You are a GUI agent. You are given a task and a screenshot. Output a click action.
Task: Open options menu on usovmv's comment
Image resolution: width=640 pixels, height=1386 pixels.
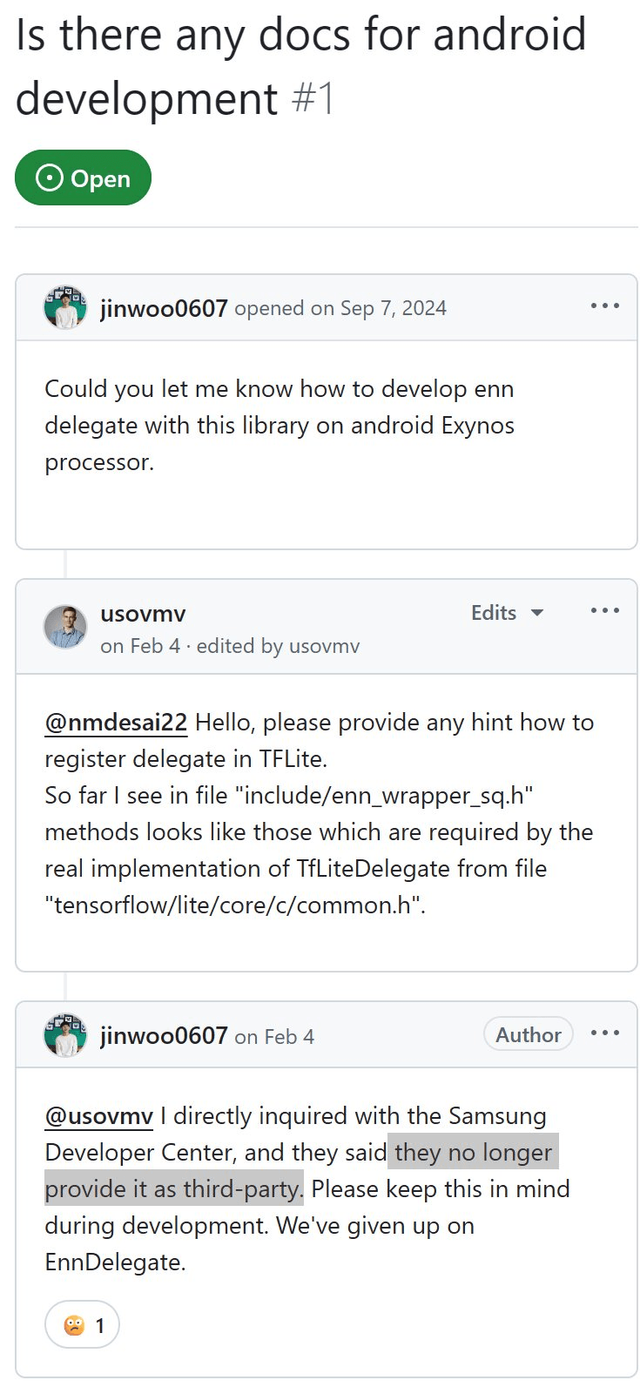tap(605, 611)
